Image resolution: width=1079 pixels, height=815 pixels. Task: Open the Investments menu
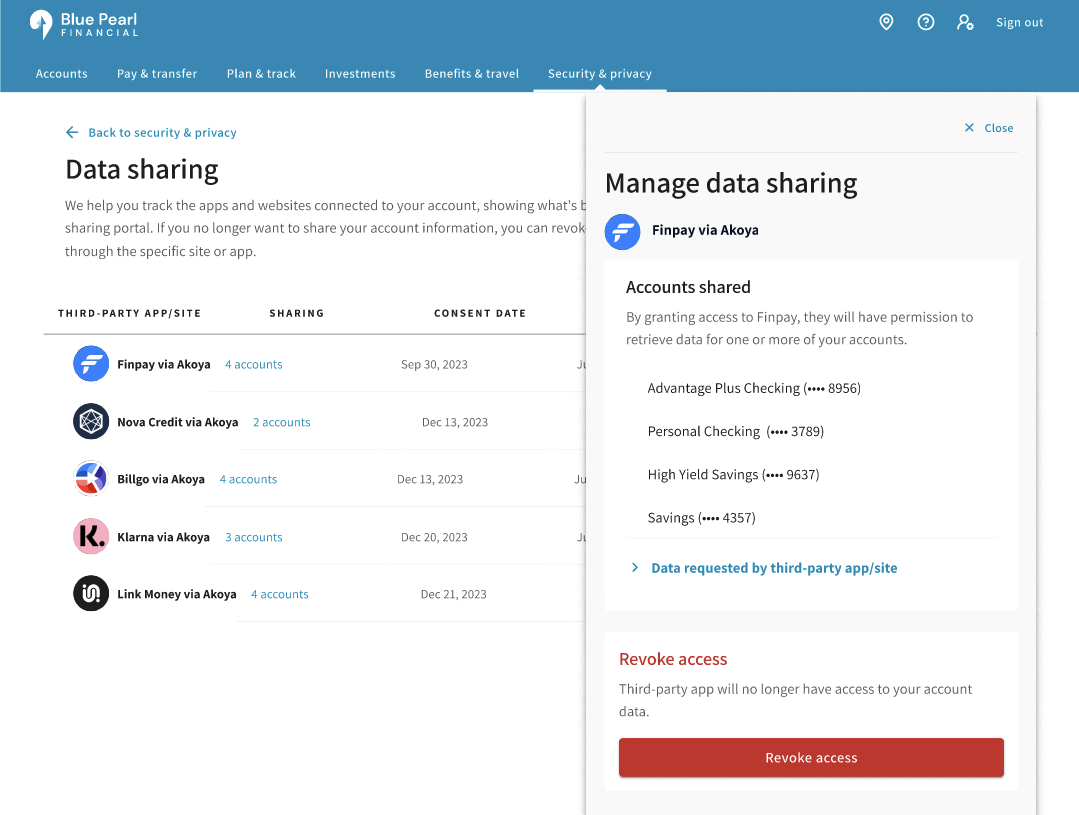[x=360, y=74]
